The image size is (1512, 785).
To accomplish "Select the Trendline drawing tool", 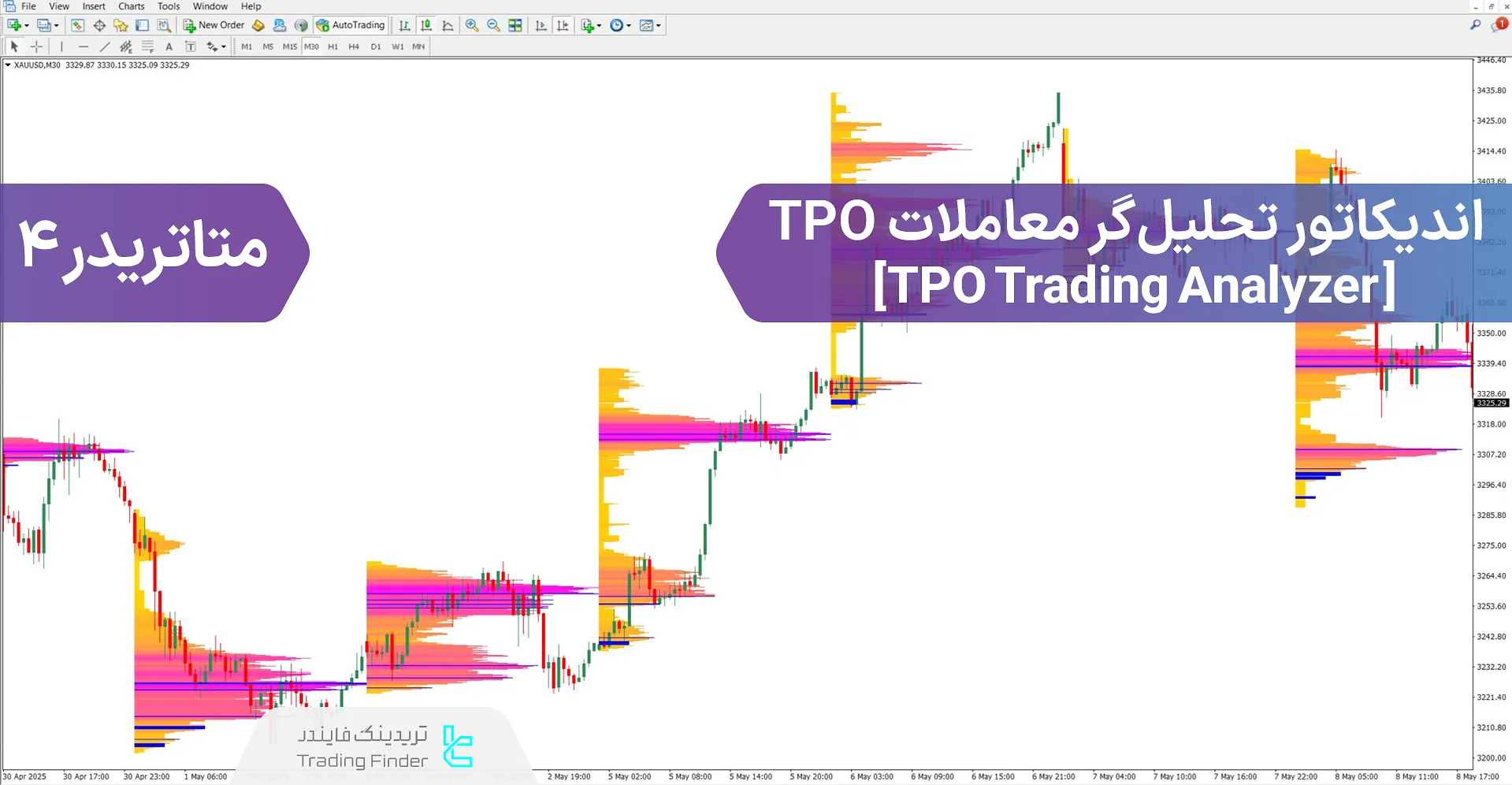I will pyautogui.click(x=105, y=47).
